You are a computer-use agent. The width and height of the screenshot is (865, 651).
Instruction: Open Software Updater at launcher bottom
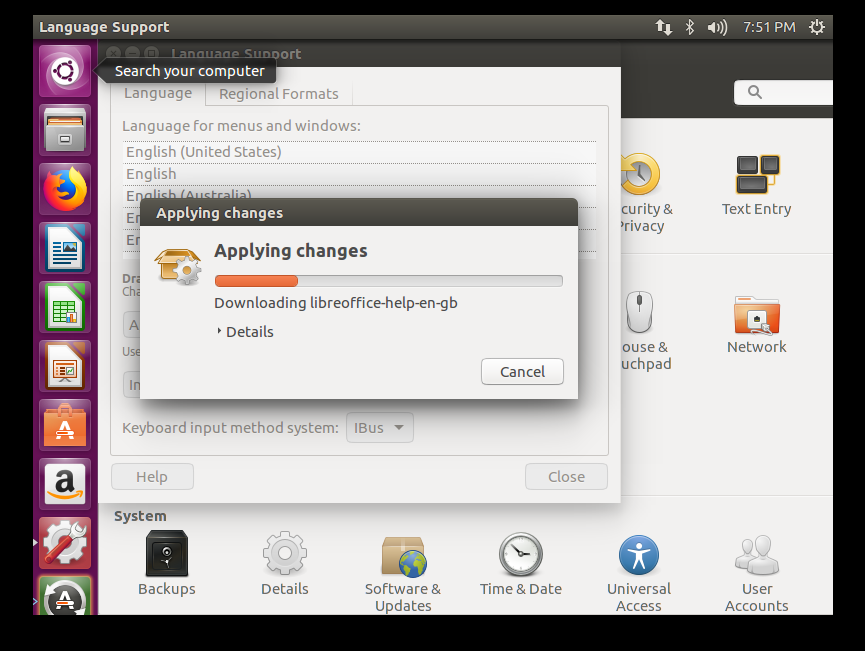click(x=65, y=596)
